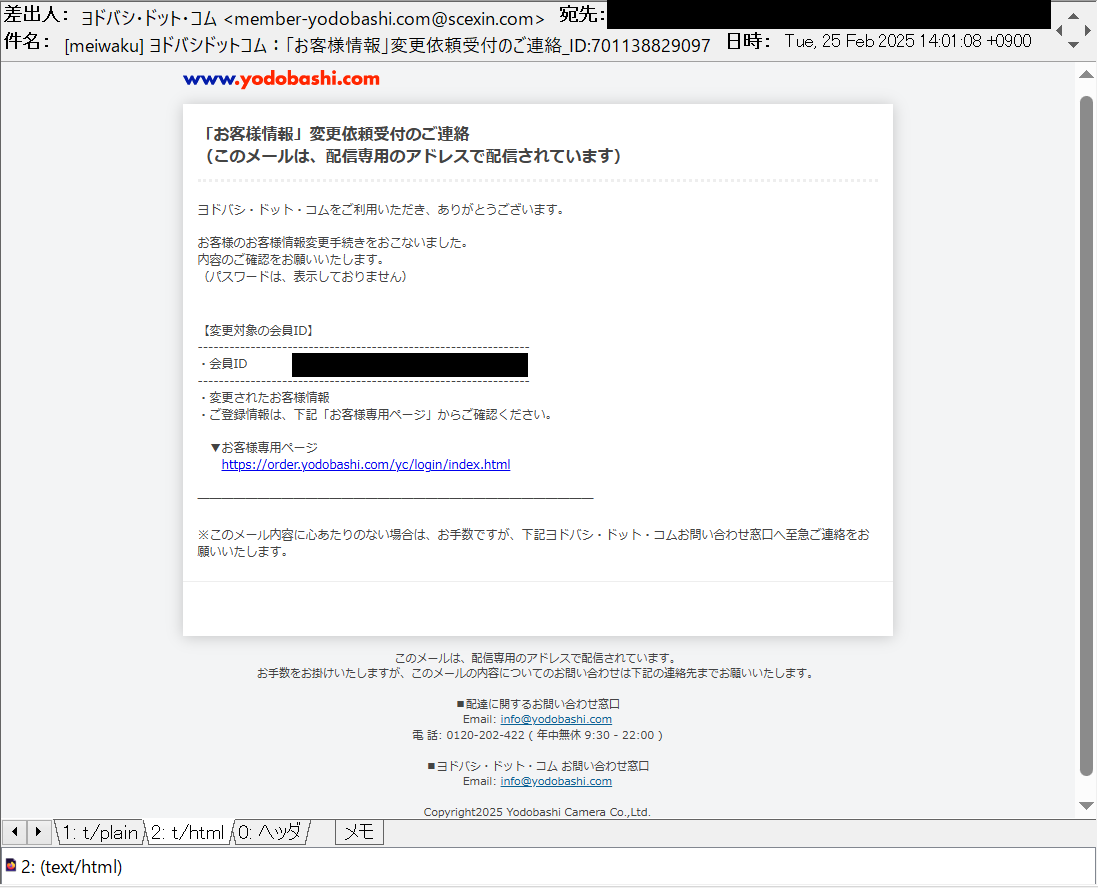Click the ■配達に関するお問い合わせ窓口 heading
The height and width of the screenshot is (888, 1098).
click(x=538, y=704)
